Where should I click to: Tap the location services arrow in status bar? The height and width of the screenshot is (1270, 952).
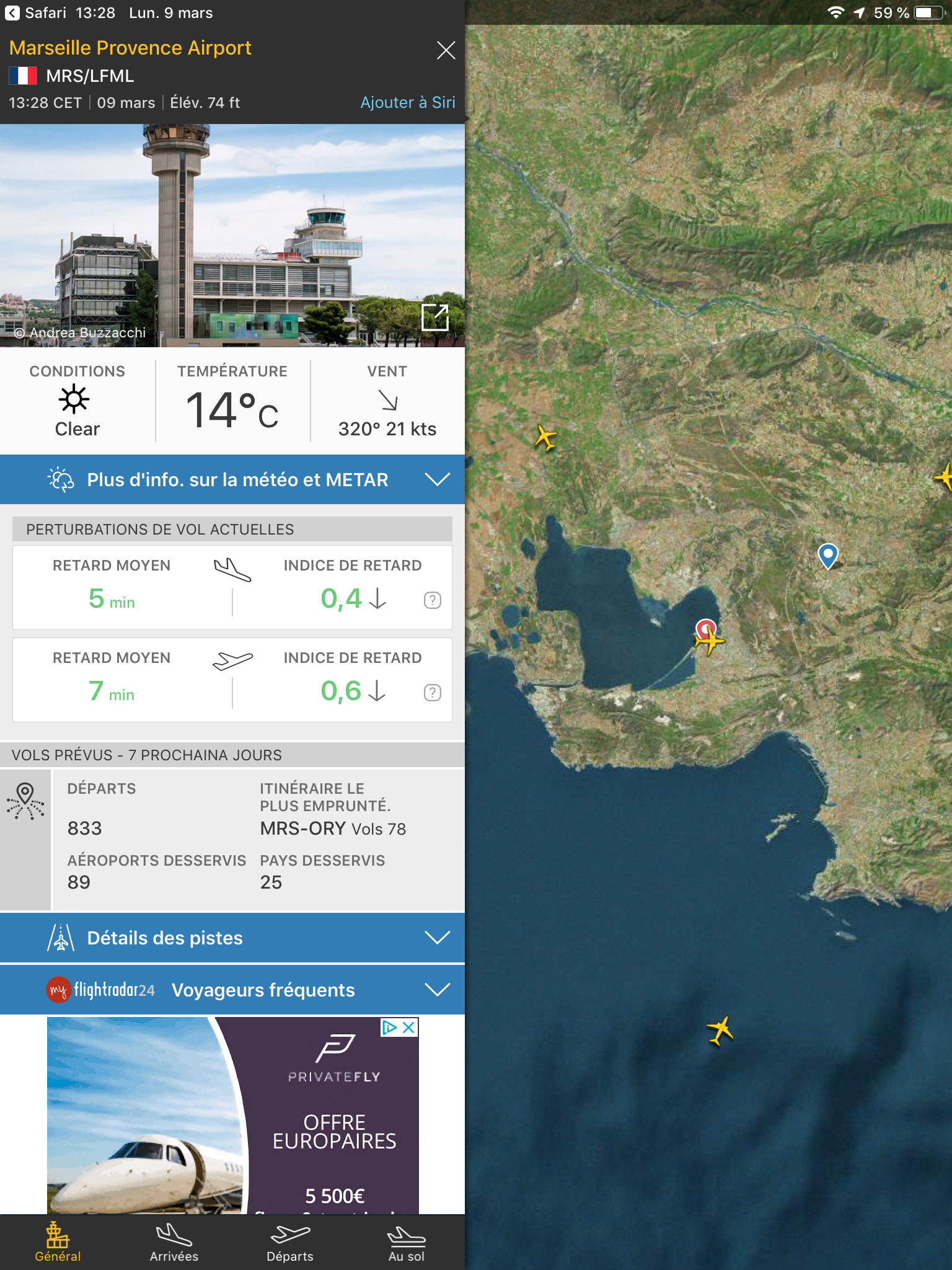click(x=859, y=13)
